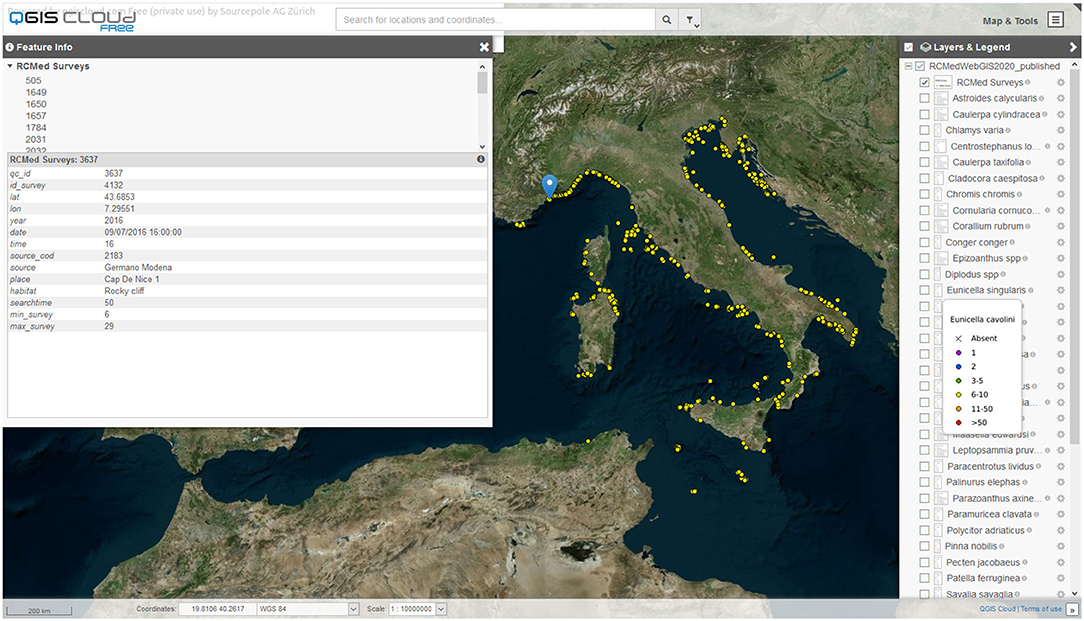This screenshot has width=1084, height=621.
Task: Open settings gear for Epizoanthus spp layer
Action: (1060, 259)
